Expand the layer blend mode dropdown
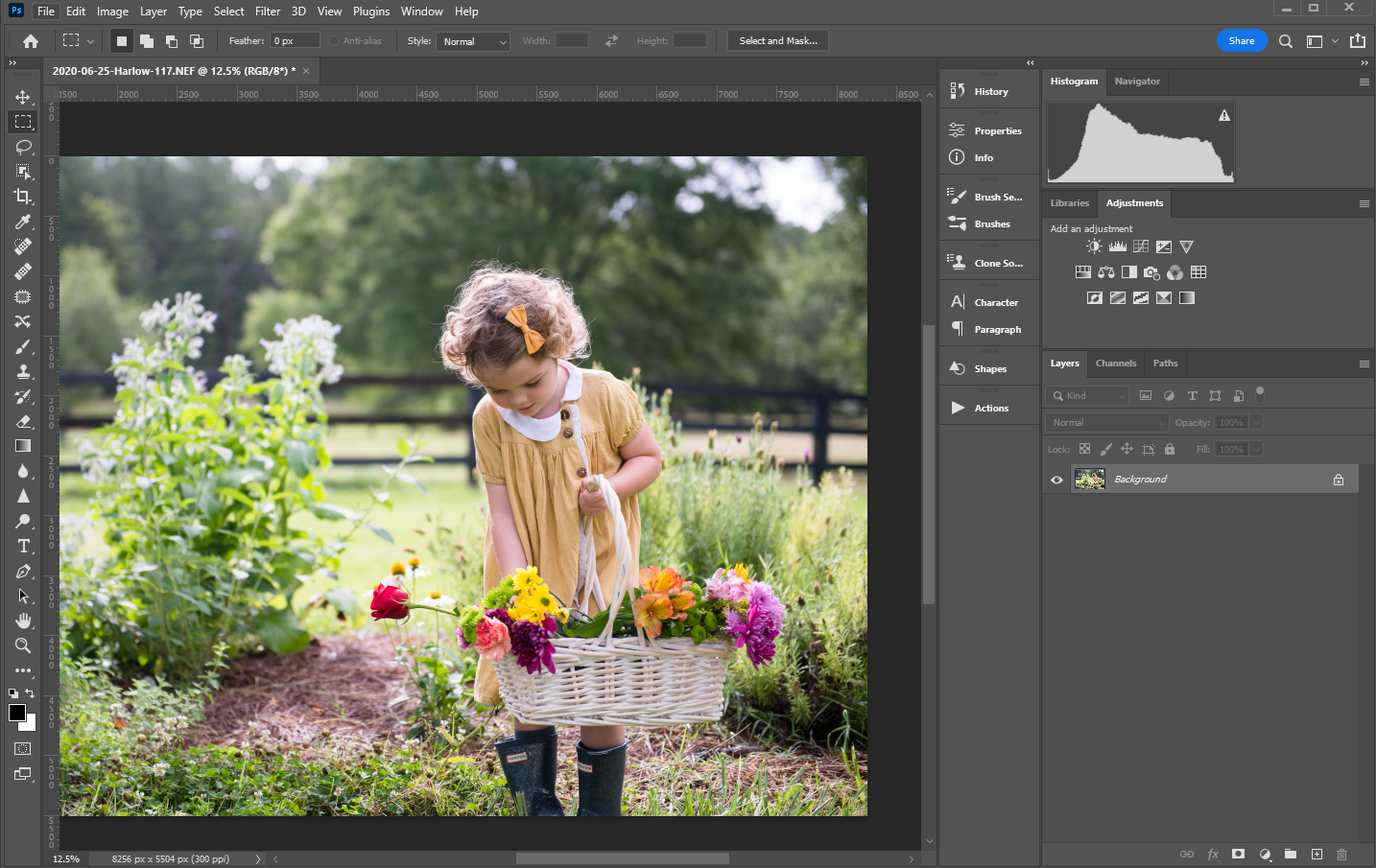The height and width of the screenshot is (868, 1376). [1107, 422]
